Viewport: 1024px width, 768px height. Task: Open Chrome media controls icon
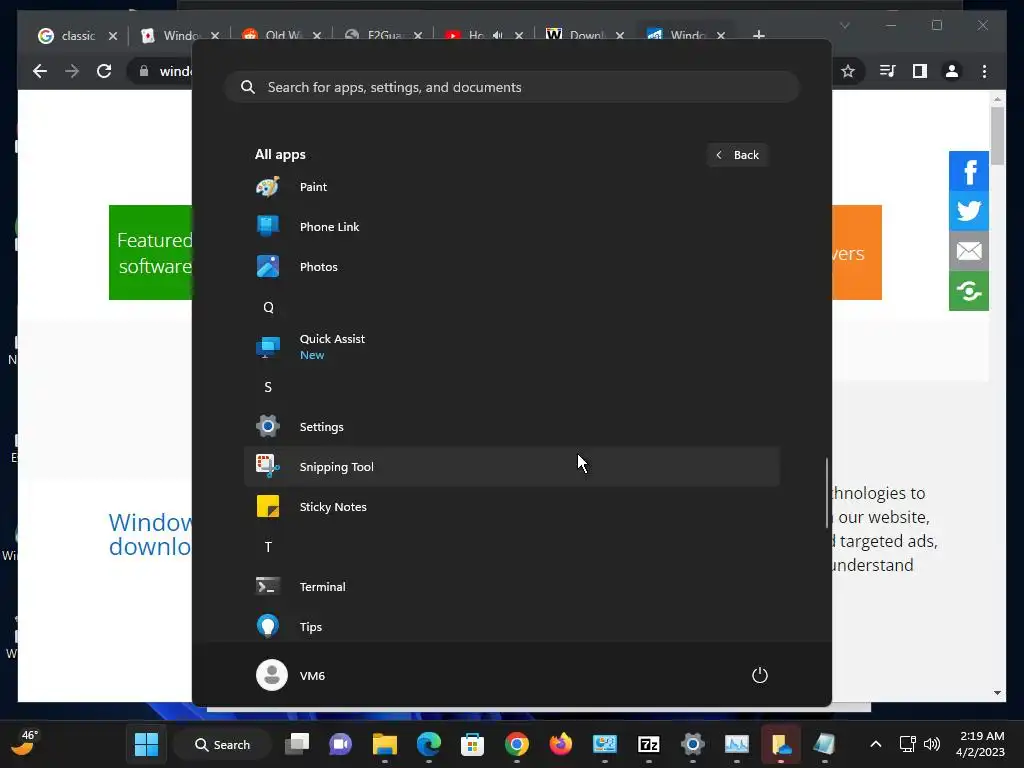887,71
